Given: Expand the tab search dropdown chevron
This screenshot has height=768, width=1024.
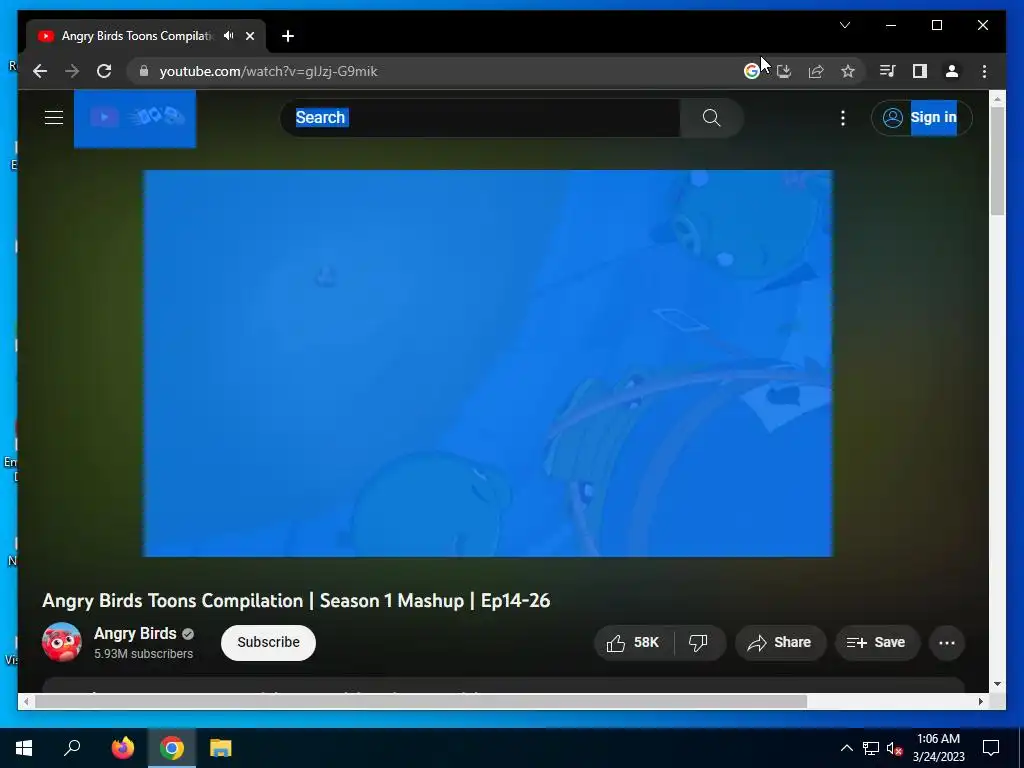Looking at the screenshot, I should point(844,25).
